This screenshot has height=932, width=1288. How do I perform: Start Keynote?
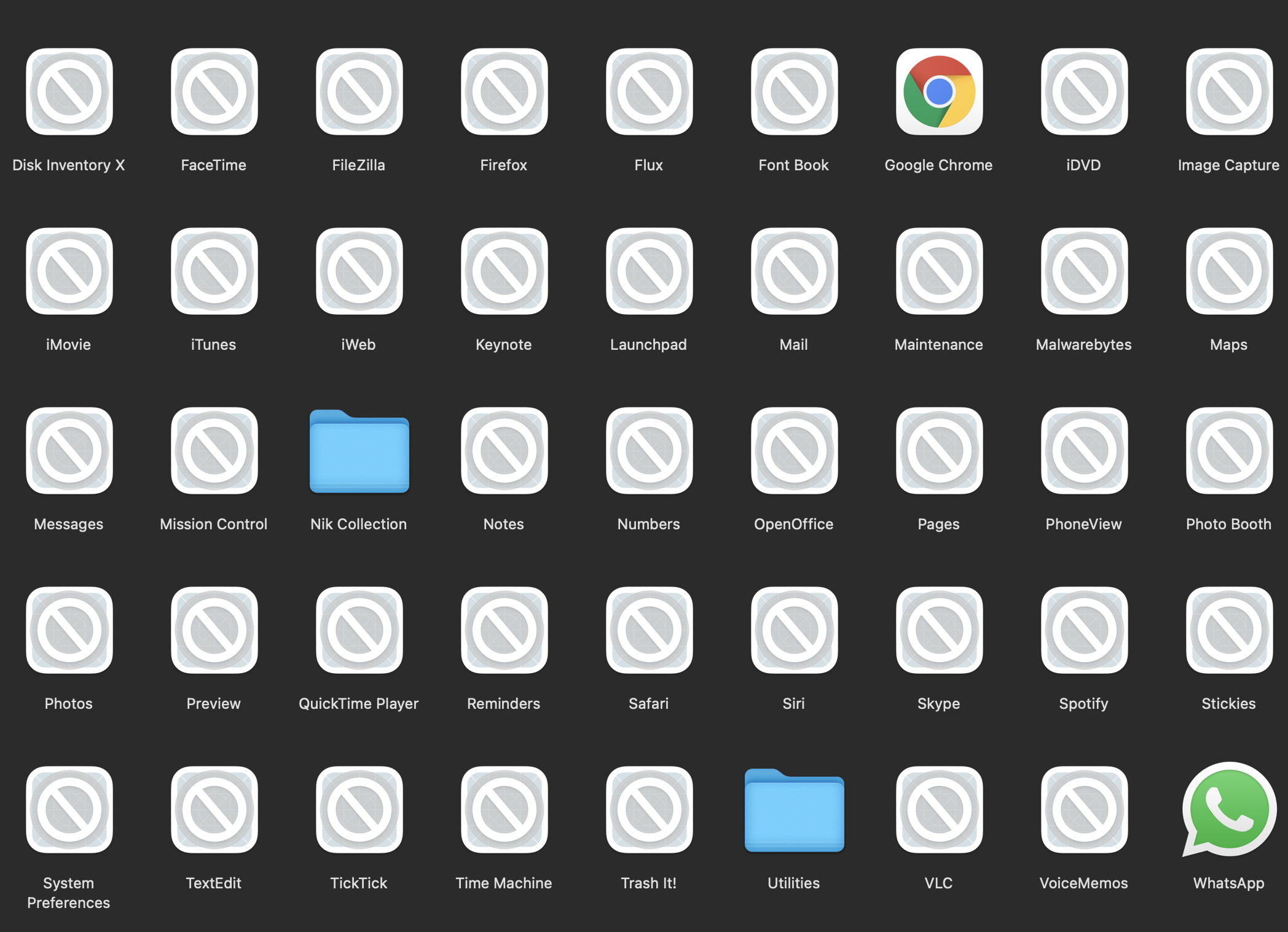point(504,272)
